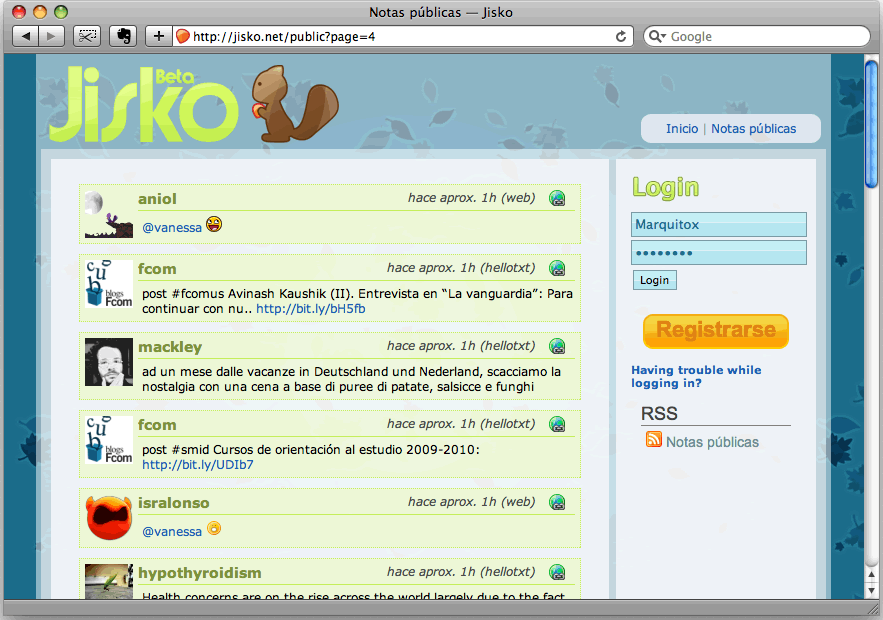
Task: Click the permalink globe icon on mackley's note
Action: click(557, 346)
